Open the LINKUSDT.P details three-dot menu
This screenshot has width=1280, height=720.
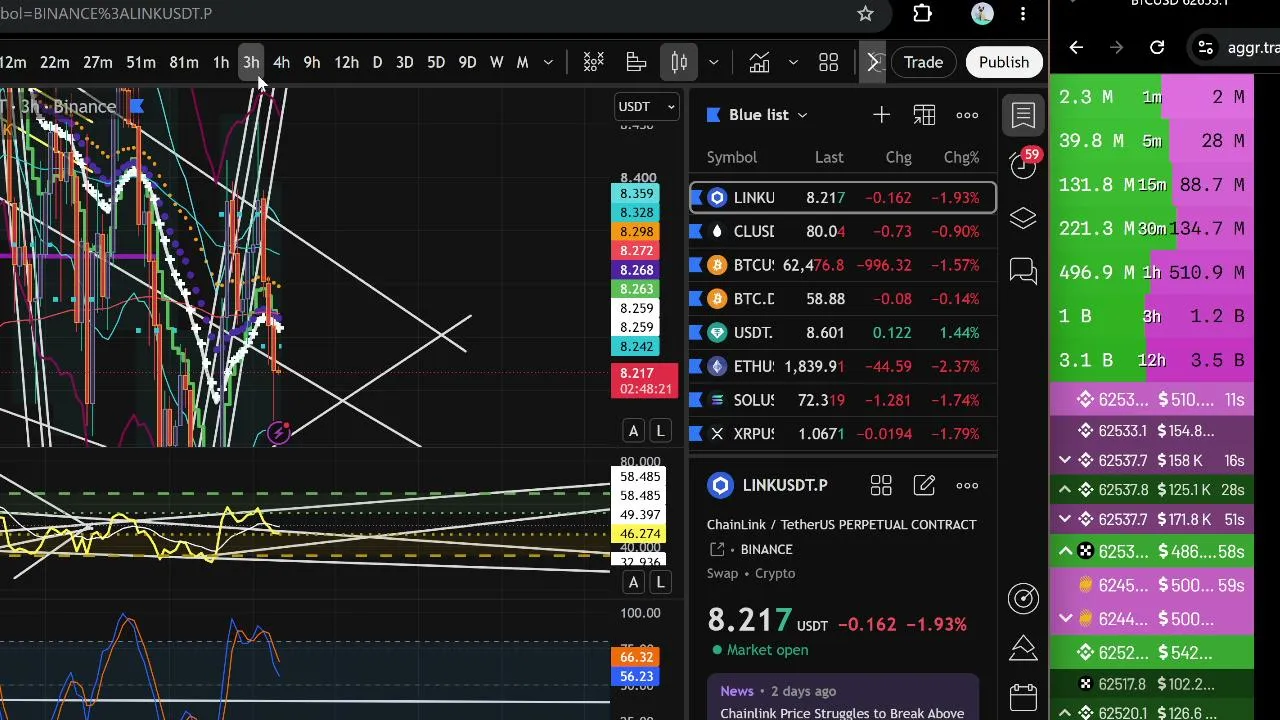coord(967,486)
